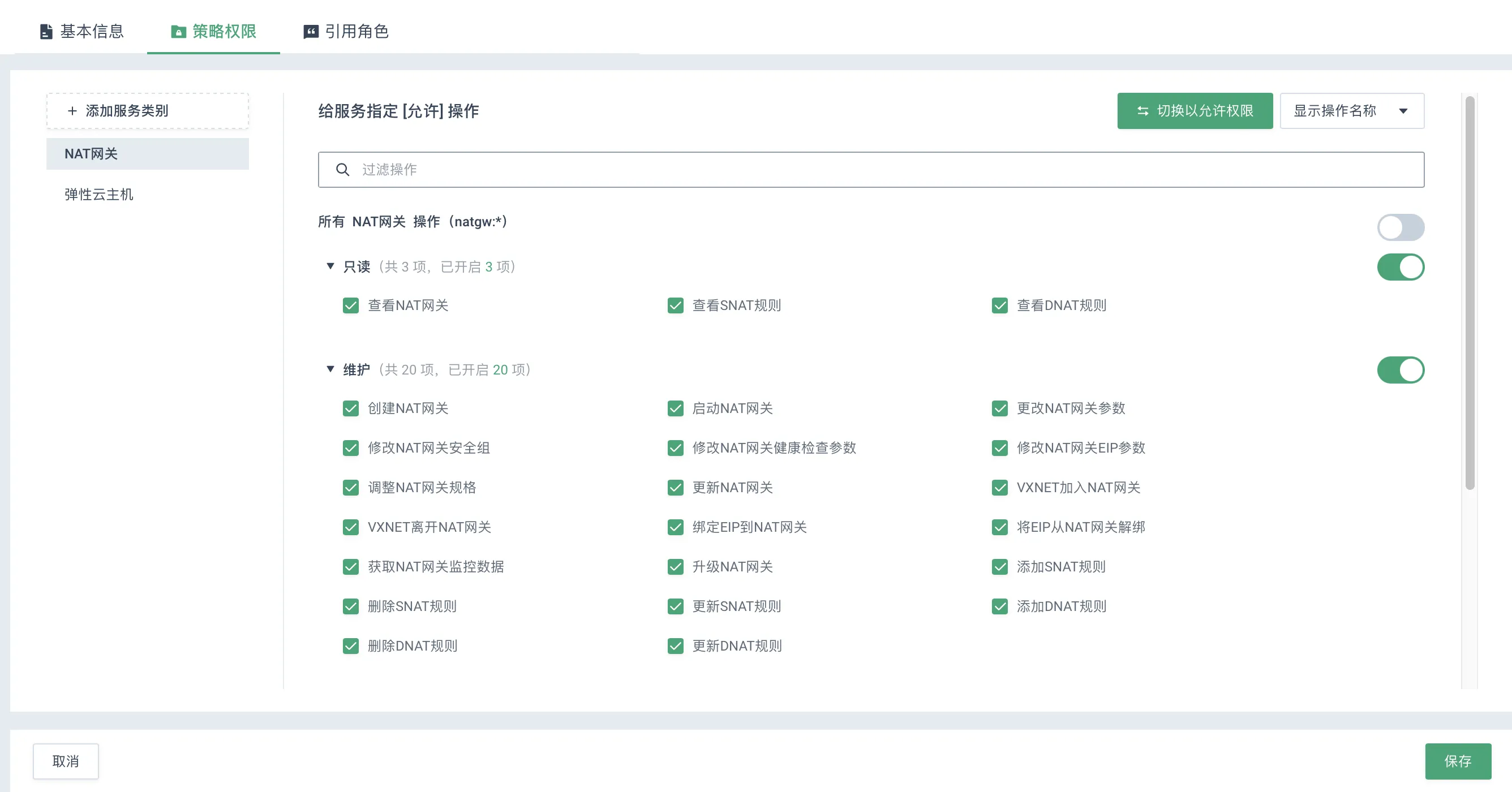Click the 取消 button

[66, 761]
